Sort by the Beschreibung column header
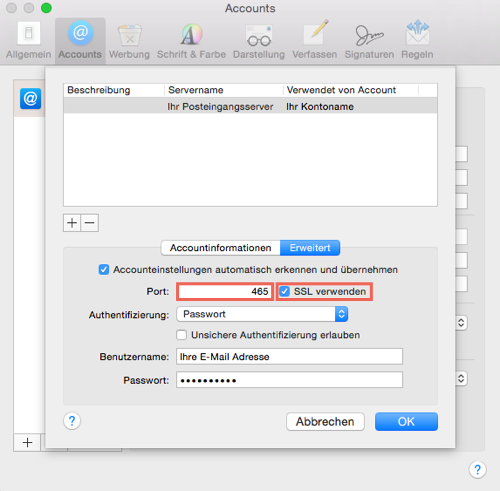The height and width of the screenshot is (491, 500). pos(114,90)
